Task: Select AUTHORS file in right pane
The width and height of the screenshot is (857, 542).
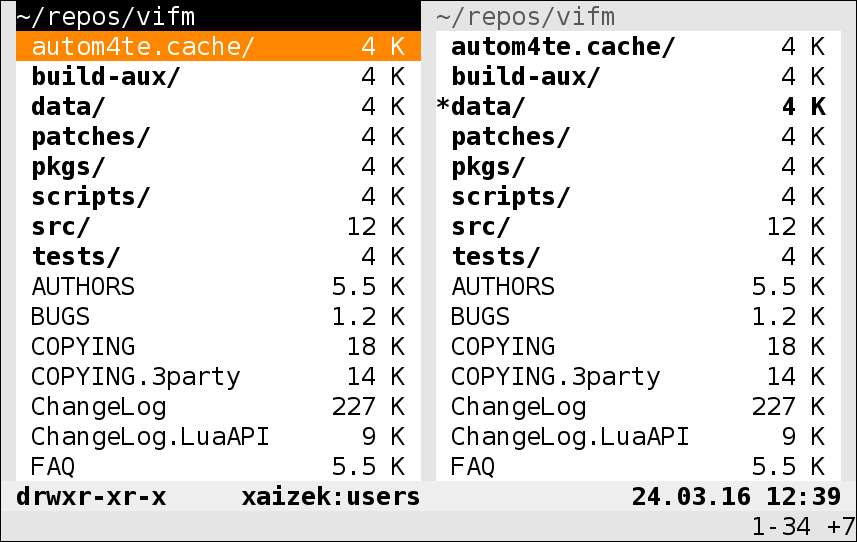Action: click(x=638, y=286)
